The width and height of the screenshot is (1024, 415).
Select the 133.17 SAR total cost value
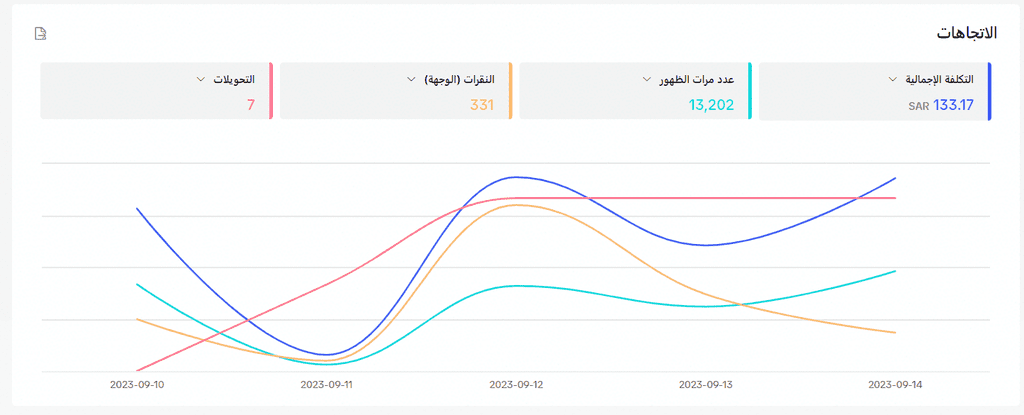pos(941,104)
